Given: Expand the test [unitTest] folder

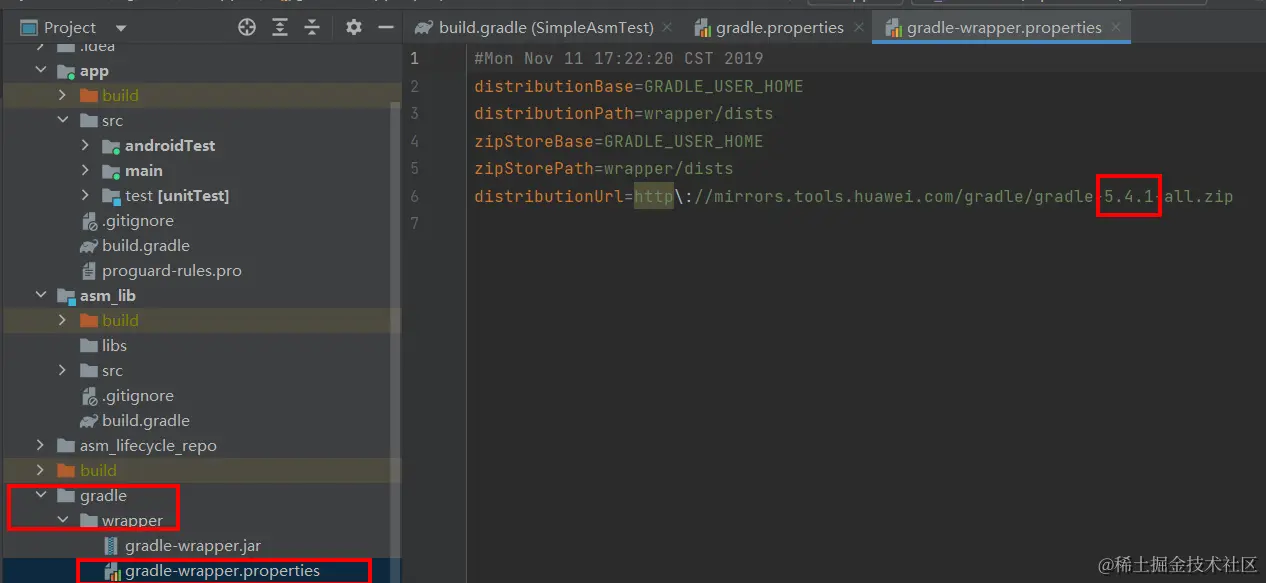Looking at the screenshot, I should coord(86,196).
